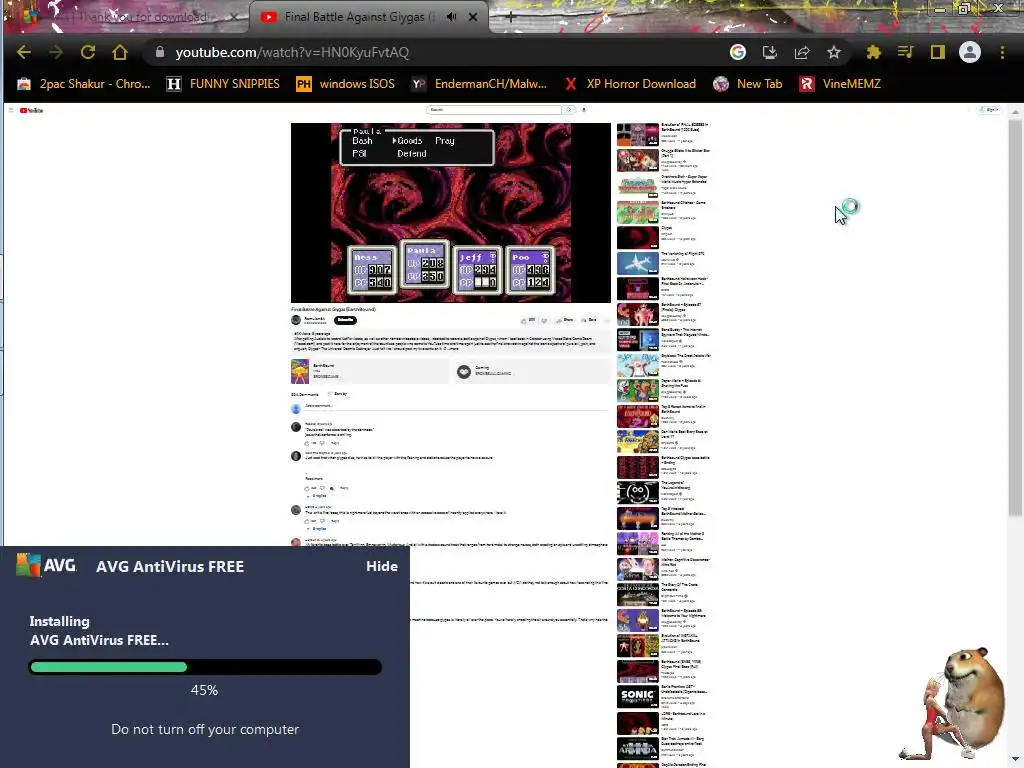This screenshot has width=1024, height=768.
Task: Open the YouTube hamburger guide menu
Action: coord(11,110)
